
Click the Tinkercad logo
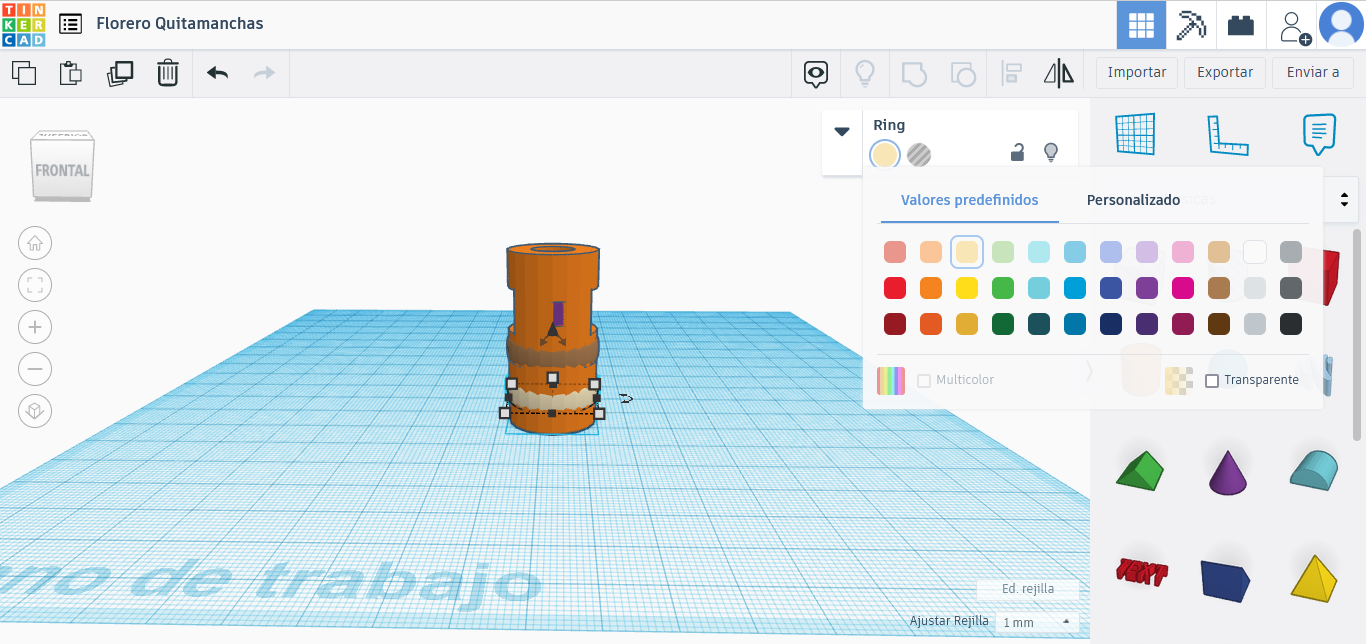[x=23, y=24]
